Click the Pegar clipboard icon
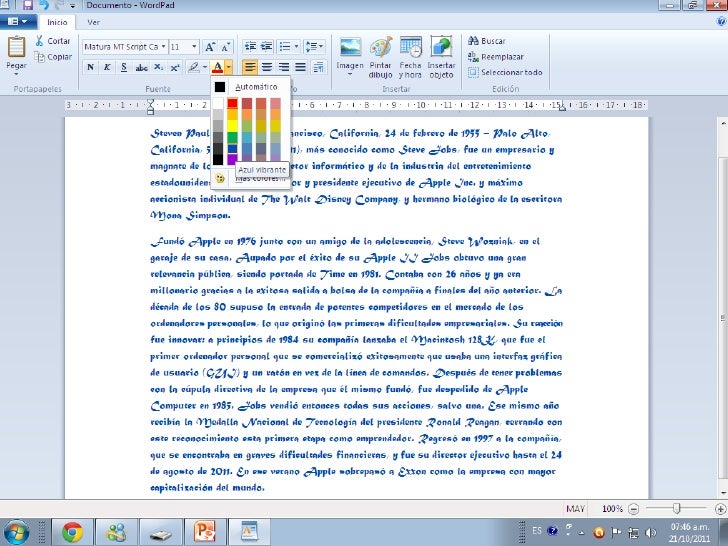This screenshot has width=728, height=546. 16,47
